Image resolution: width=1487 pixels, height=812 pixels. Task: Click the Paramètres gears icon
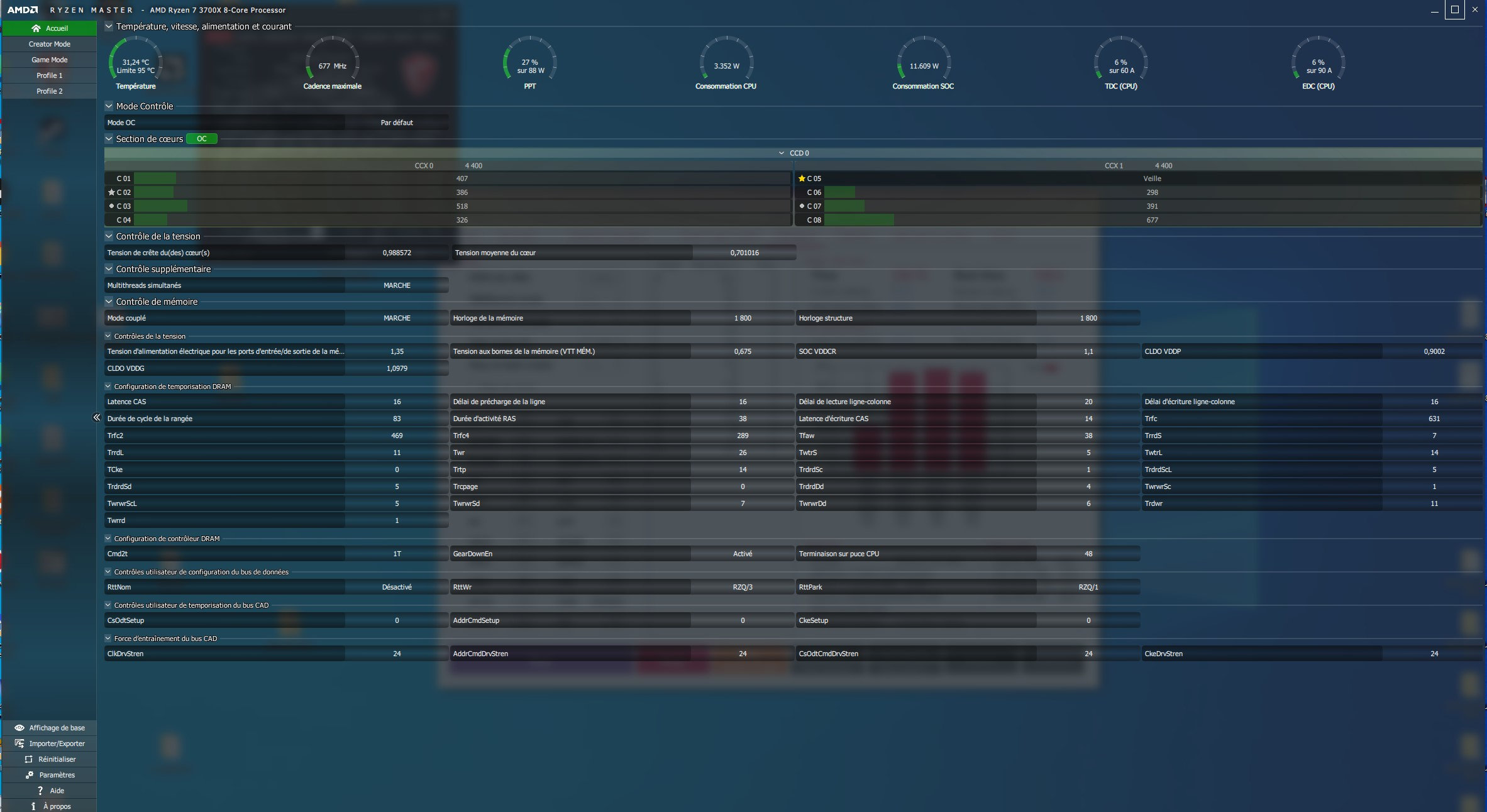tap(30, 775)
